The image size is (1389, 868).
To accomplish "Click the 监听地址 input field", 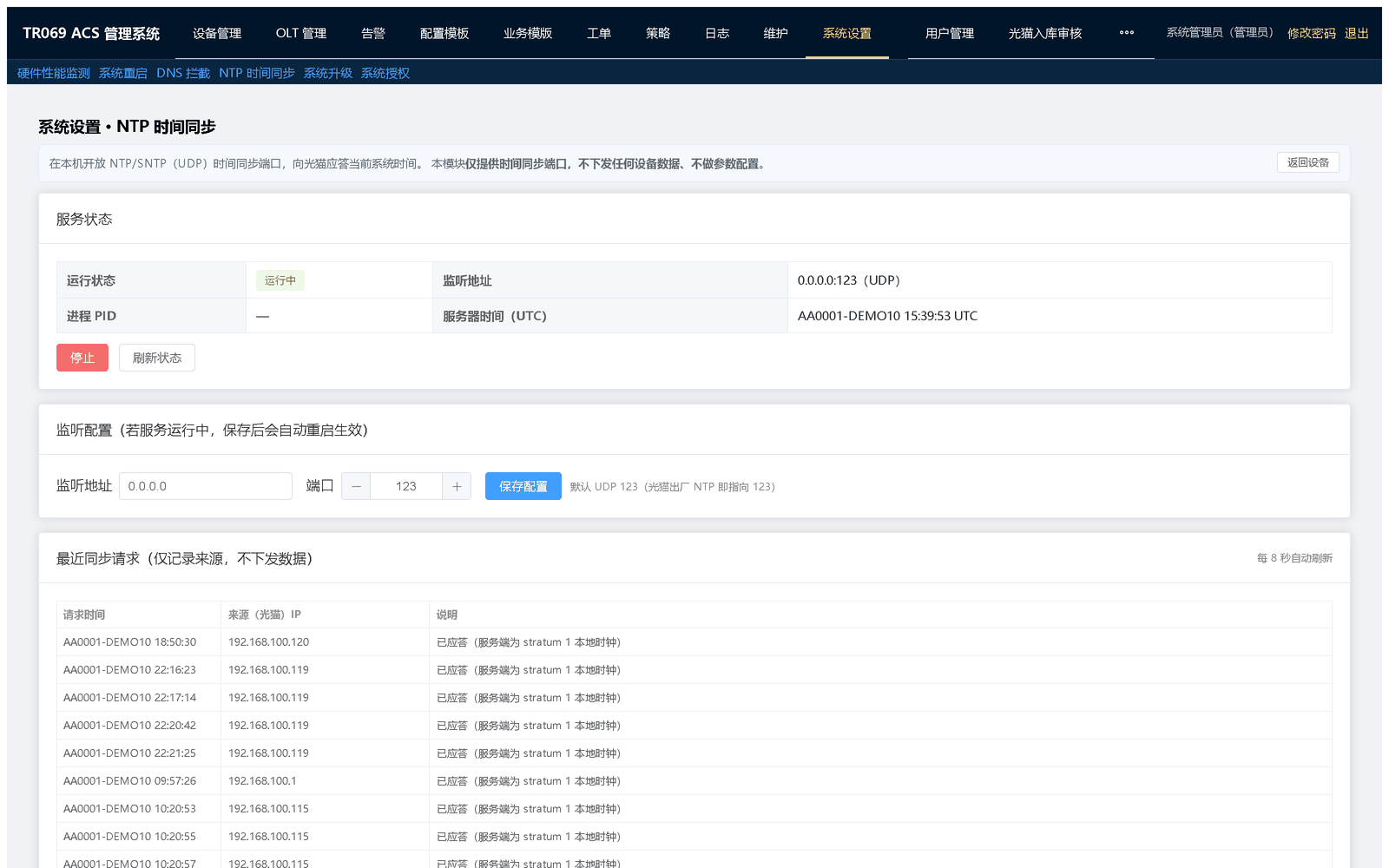I will pos(206,486).
